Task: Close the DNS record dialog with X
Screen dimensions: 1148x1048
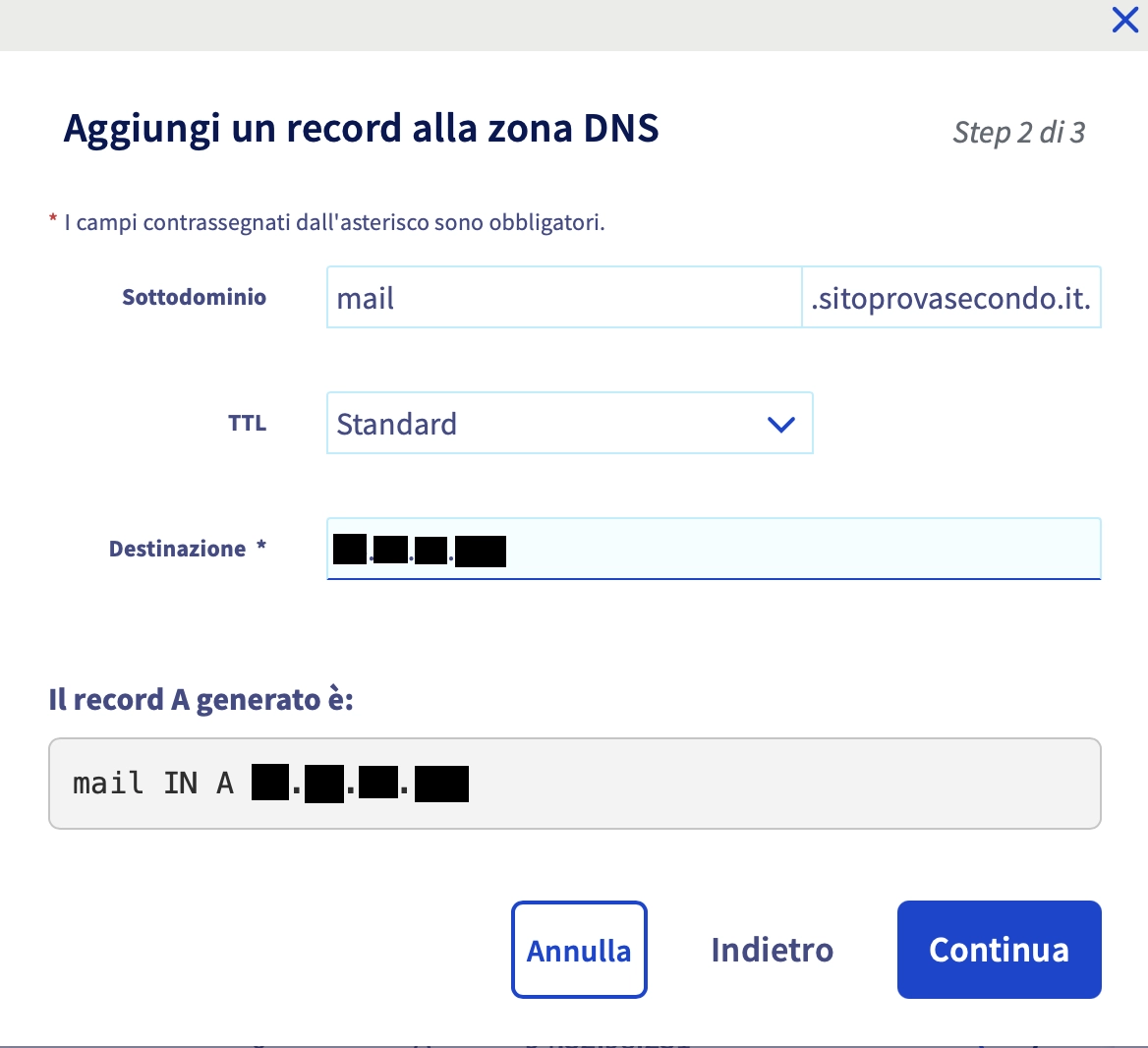Action: (1124, 20)
